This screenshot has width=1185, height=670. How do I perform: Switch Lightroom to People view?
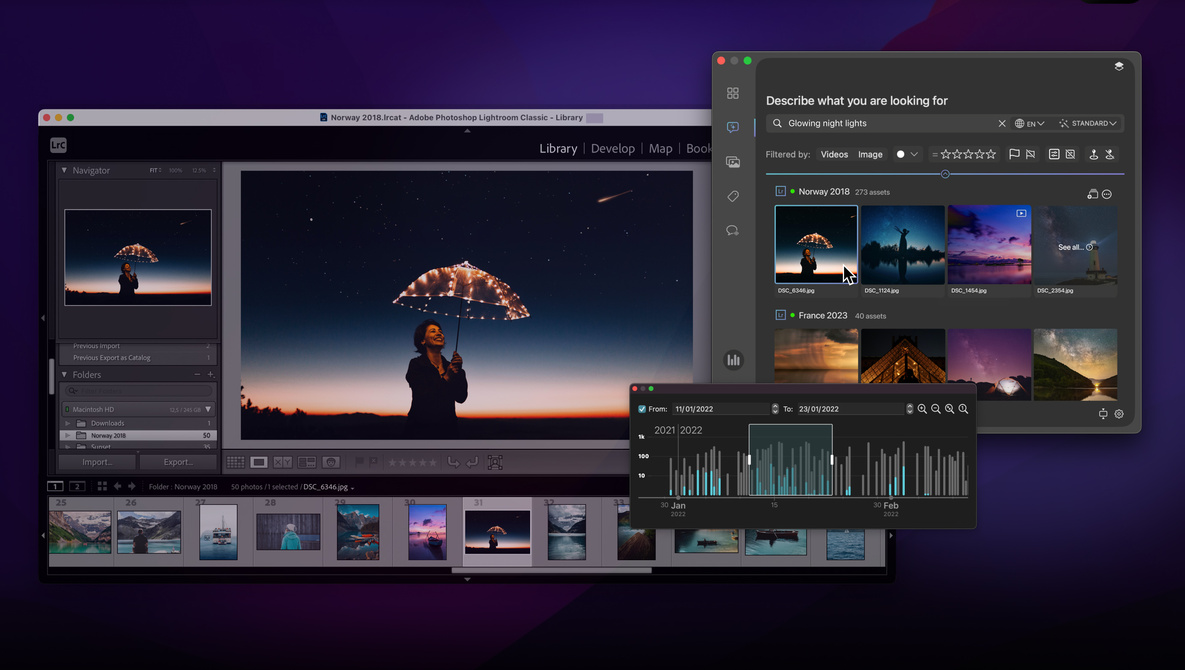pos(331,462)
